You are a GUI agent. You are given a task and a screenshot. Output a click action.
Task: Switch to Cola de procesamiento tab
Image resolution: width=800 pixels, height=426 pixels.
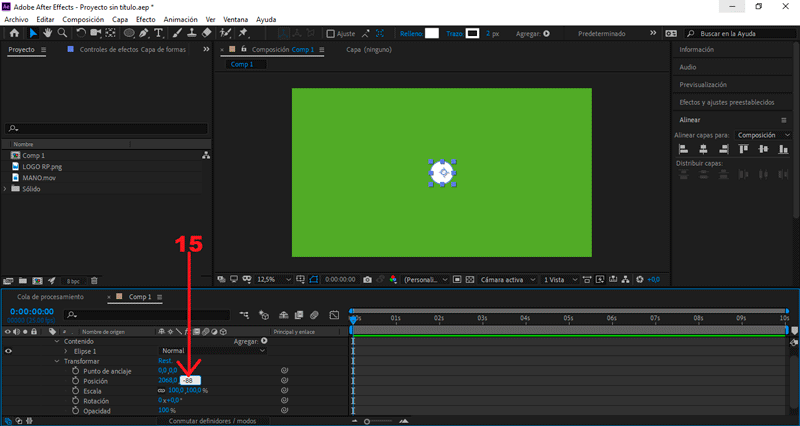[x=51, y=297]
